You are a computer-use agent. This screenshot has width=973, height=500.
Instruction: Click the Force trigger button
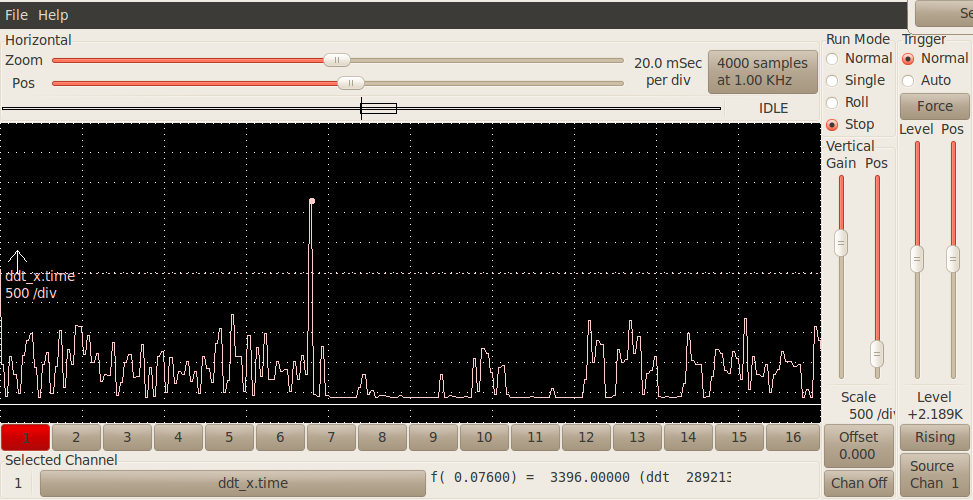coord(934,106)
